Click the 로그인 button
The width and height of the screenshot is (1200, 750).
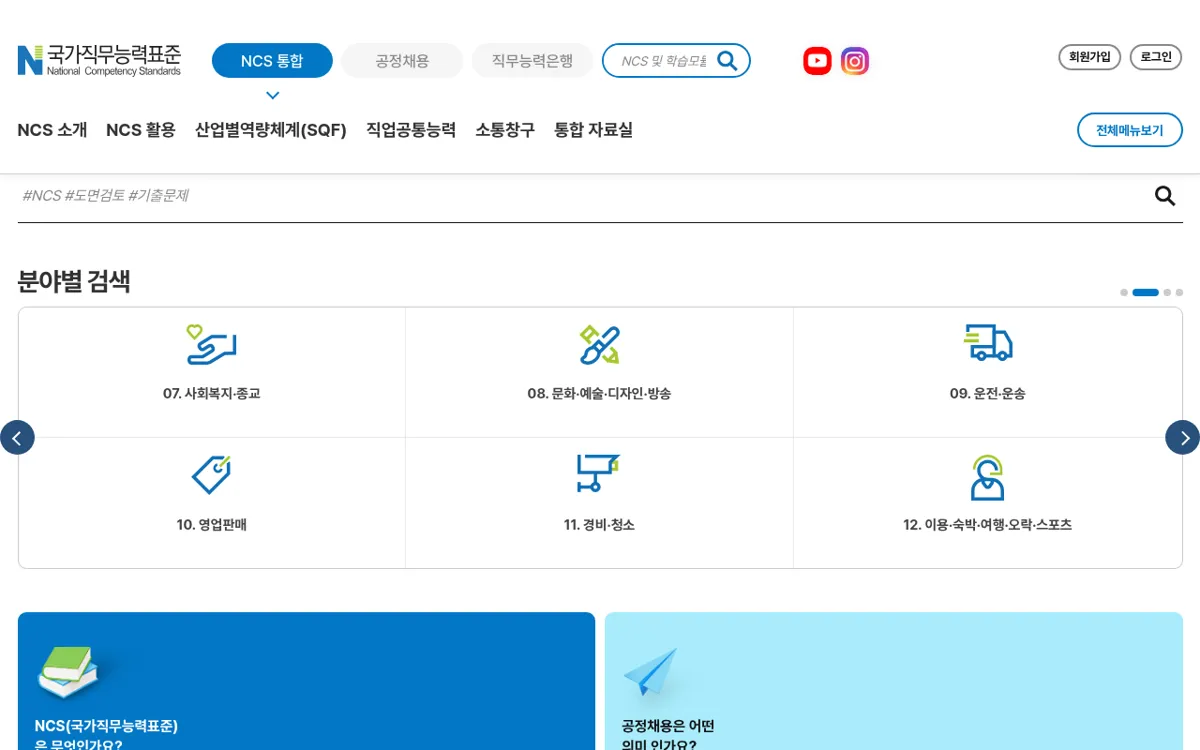[x=1156, y=57]
